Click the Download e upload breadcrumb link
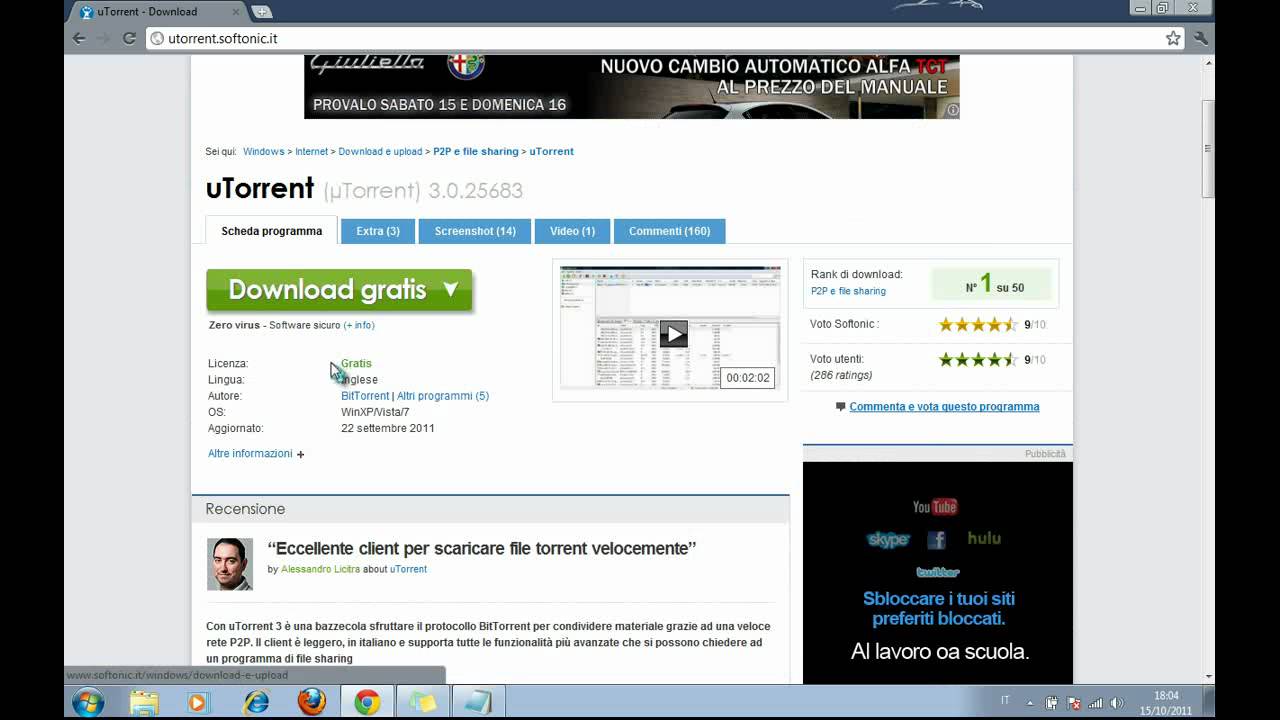 380,152
